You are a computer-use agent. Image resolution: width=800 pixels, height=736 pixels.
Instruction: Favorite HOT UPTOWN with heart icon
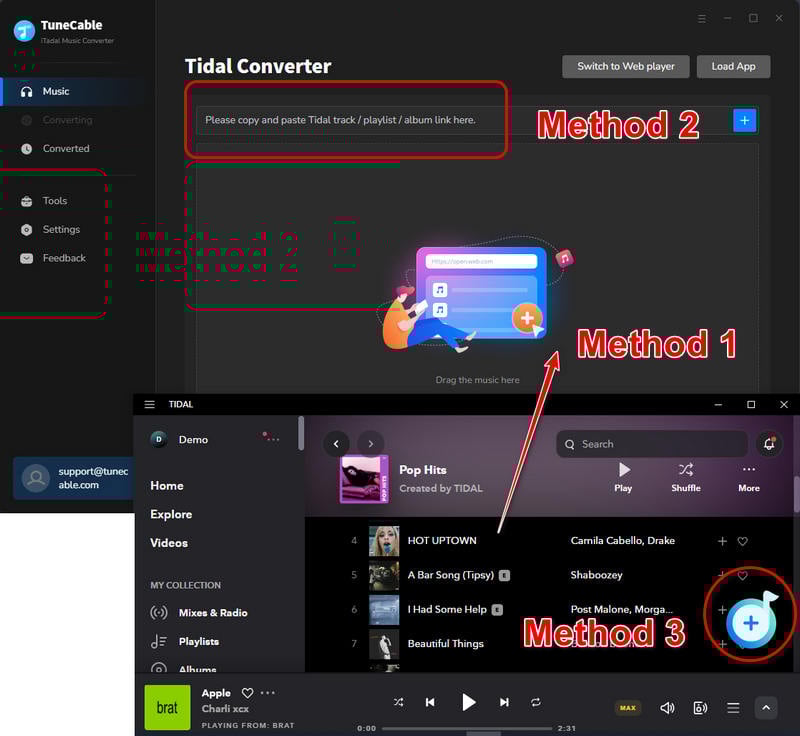tap(742, 541)
